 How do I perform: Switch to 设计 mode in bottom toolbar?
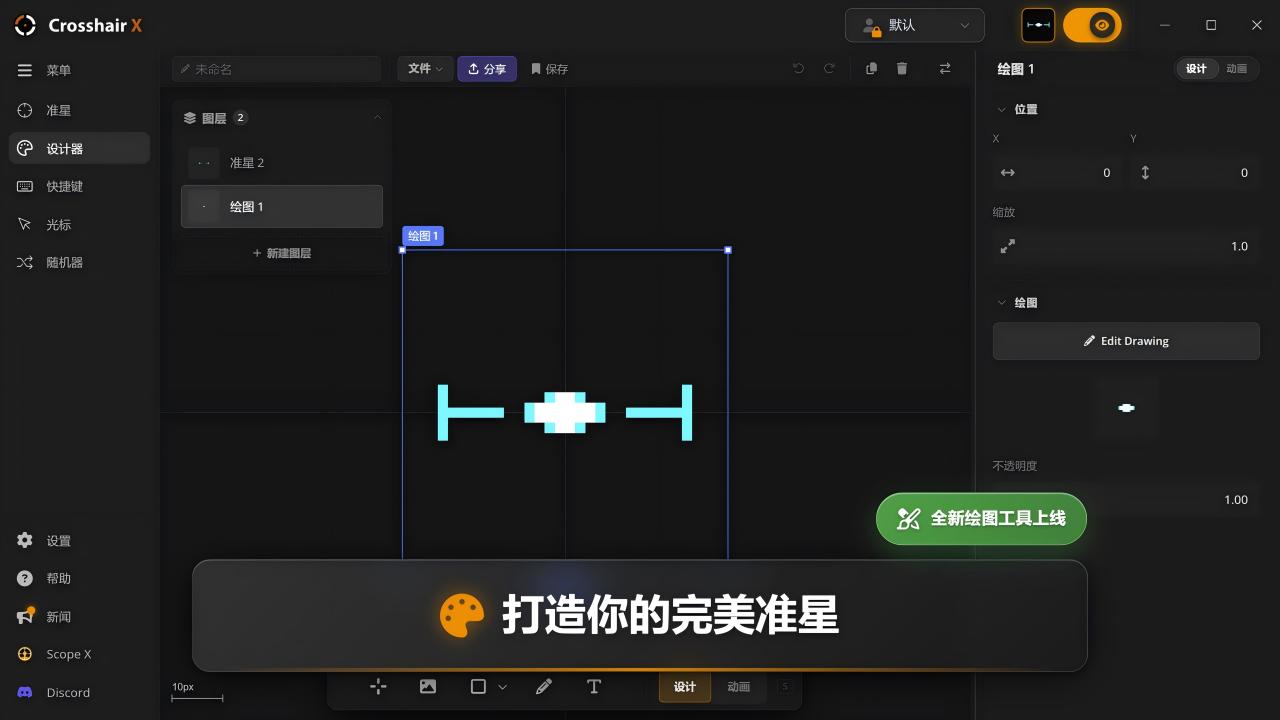pyautogui.click(x=685, y=687)
